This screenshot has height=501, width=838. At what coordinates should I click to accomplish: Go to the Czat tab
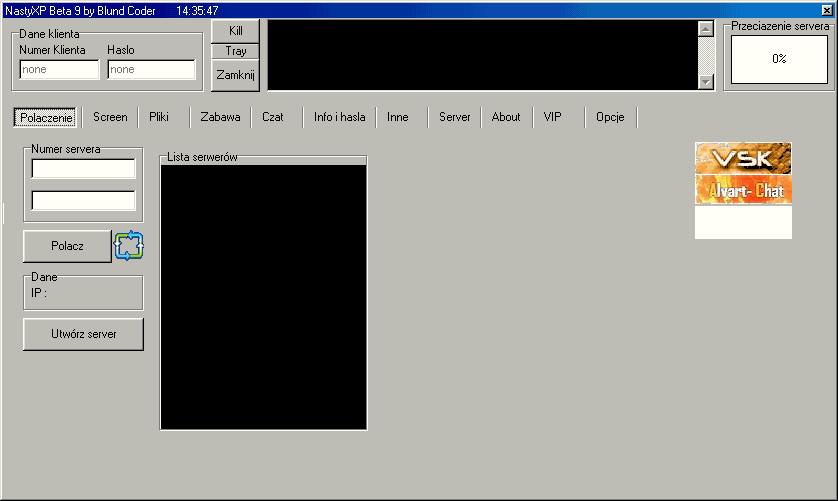point(273,117)
